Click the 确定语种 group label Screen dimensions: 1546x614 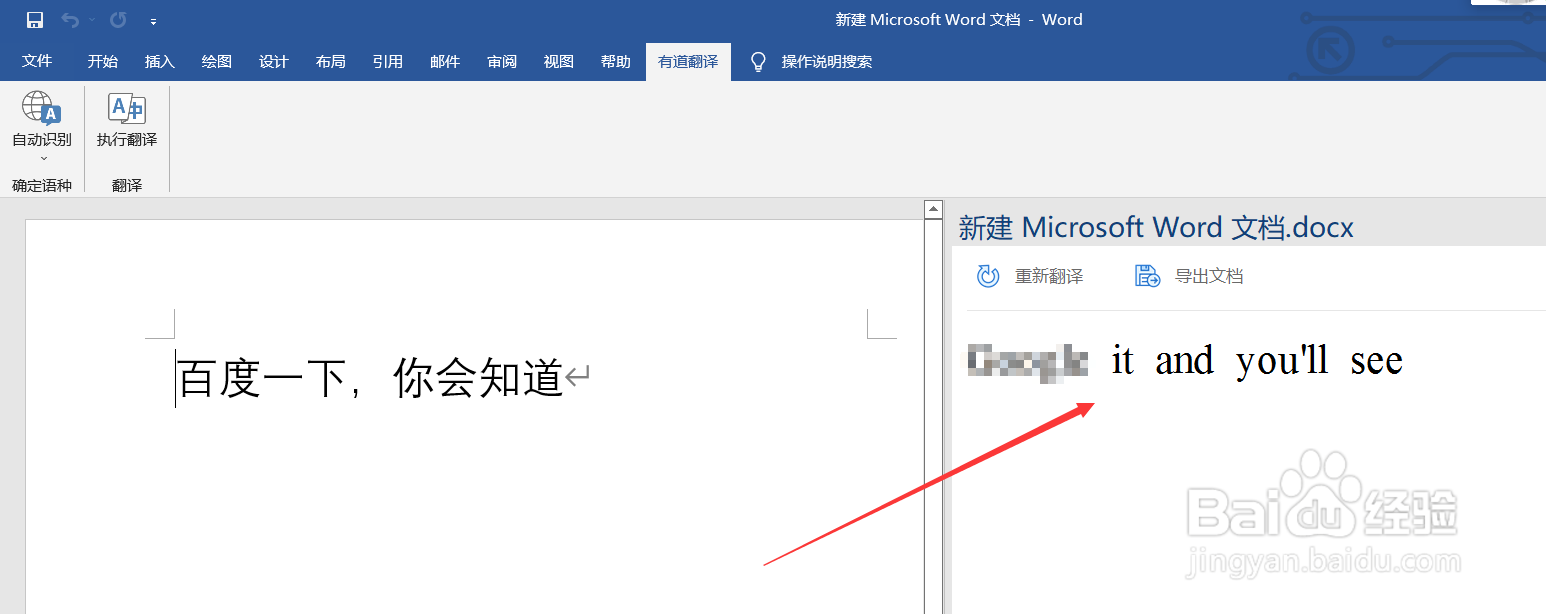tap(42, 185)
